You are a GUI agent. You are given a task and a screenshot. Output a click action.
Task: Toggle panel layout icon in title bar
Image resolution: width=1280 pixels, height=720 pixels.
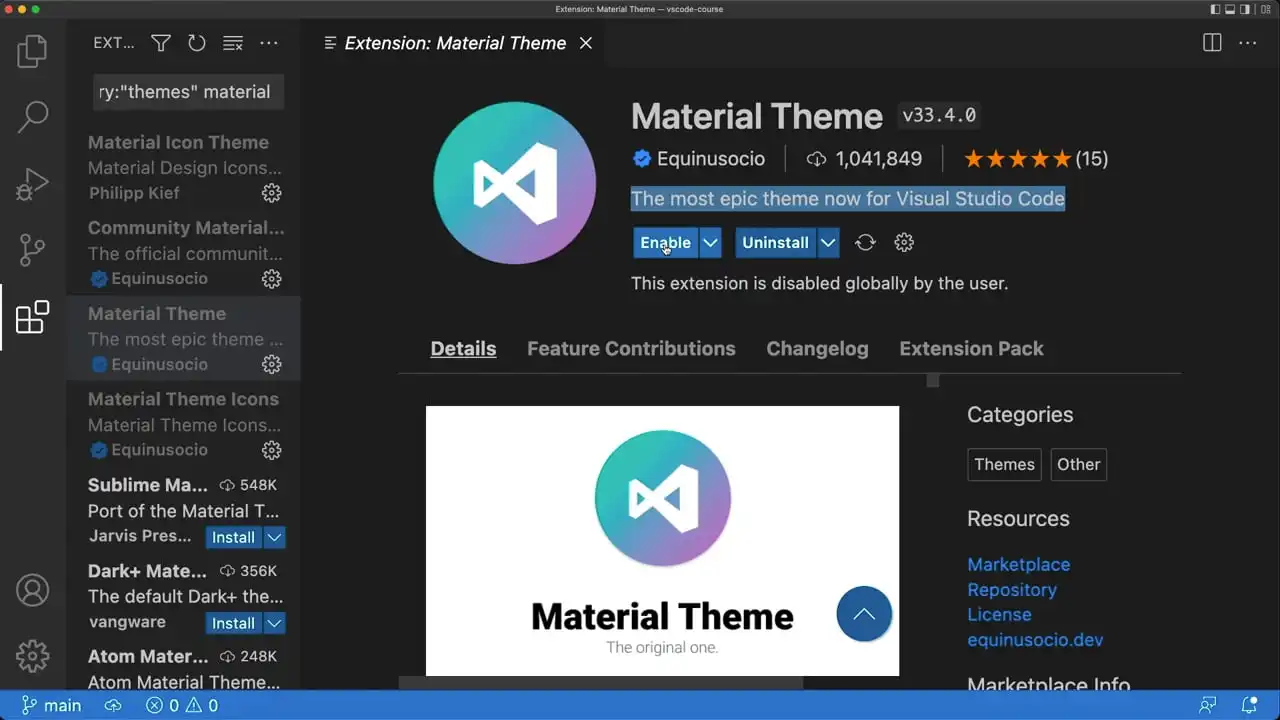pos(1232,9)
